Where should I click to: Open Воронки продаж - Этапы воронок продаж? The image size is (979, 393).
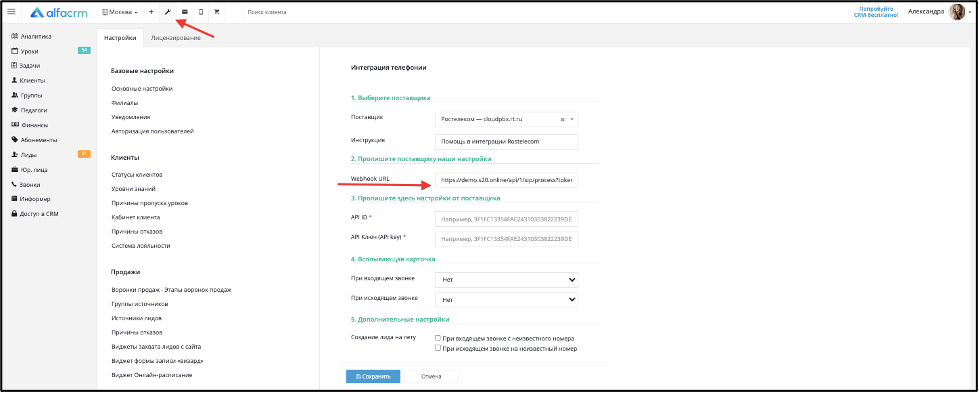point(171,290)
